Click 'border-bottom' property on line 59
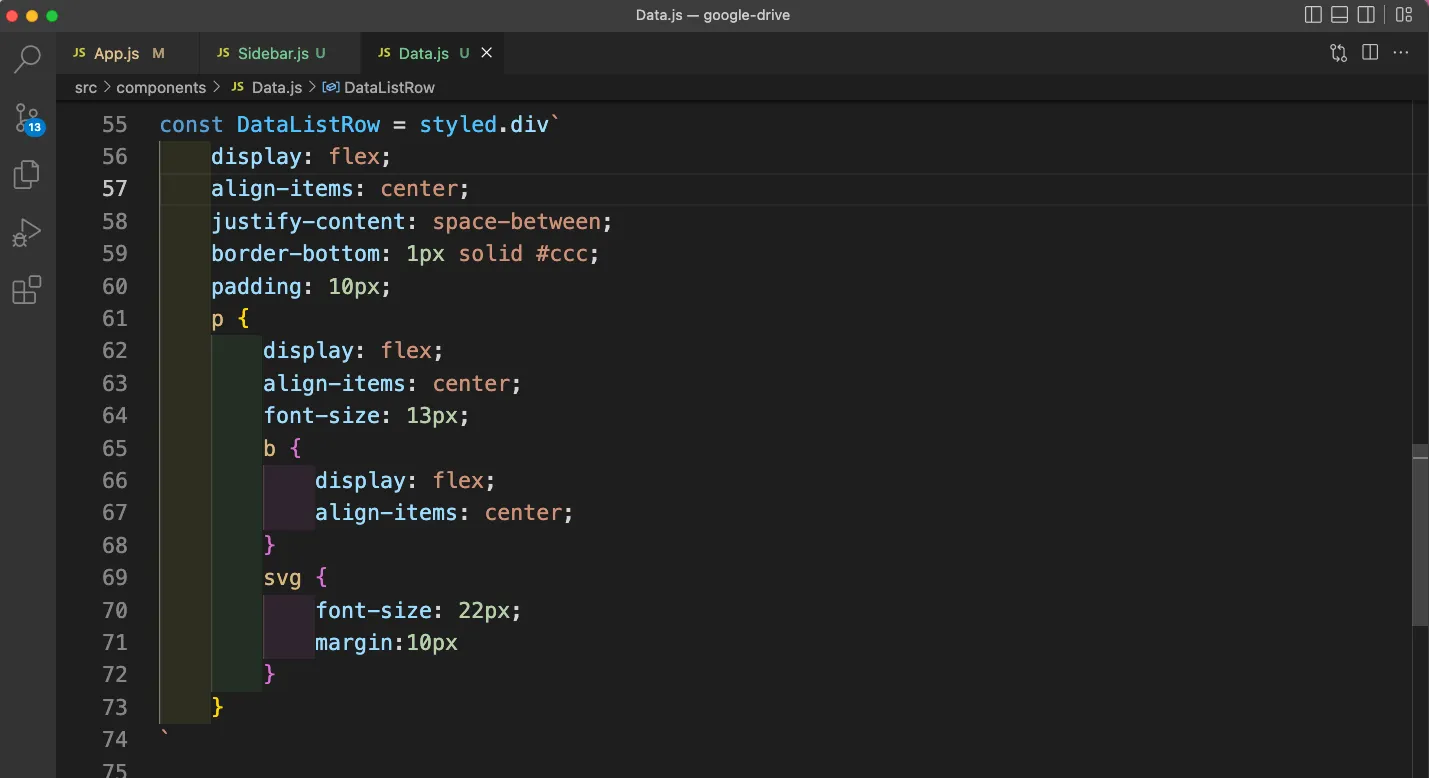Image resolution: width=1429 pixels, height=778 pixels. (x=295, y=254)
